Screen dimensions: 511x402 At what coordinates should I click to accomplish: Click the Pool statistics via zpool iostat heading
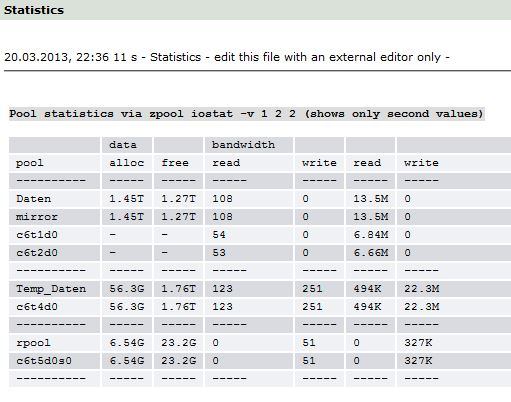tap(246, 114)
